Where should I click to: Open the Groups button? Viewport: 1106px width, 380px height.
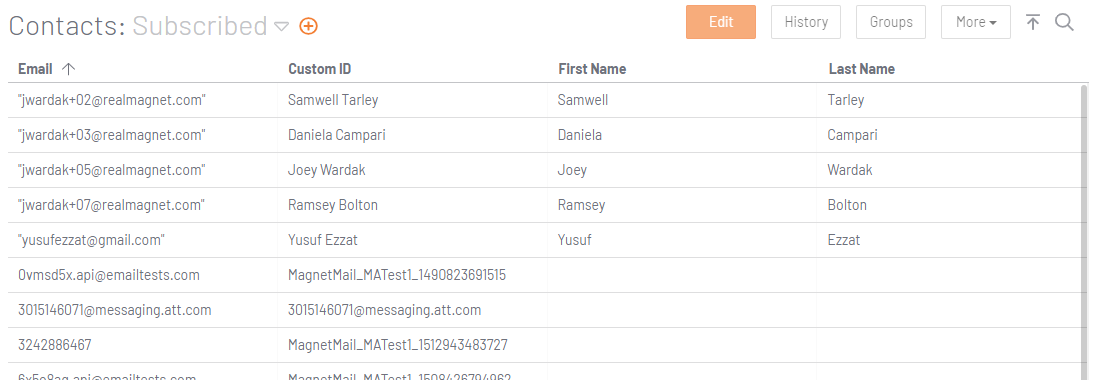coord(891,22)
